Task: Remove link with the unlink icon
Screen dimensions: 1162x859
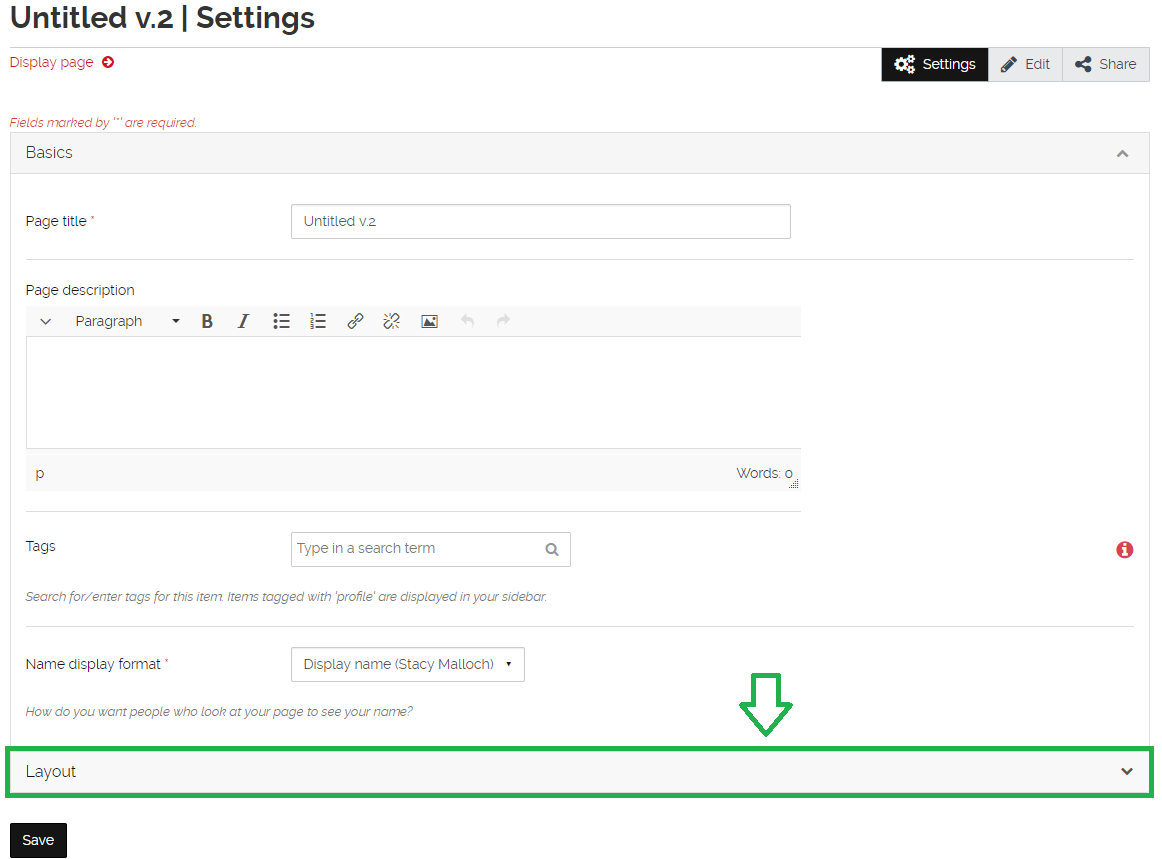Action: pos(391,321)
